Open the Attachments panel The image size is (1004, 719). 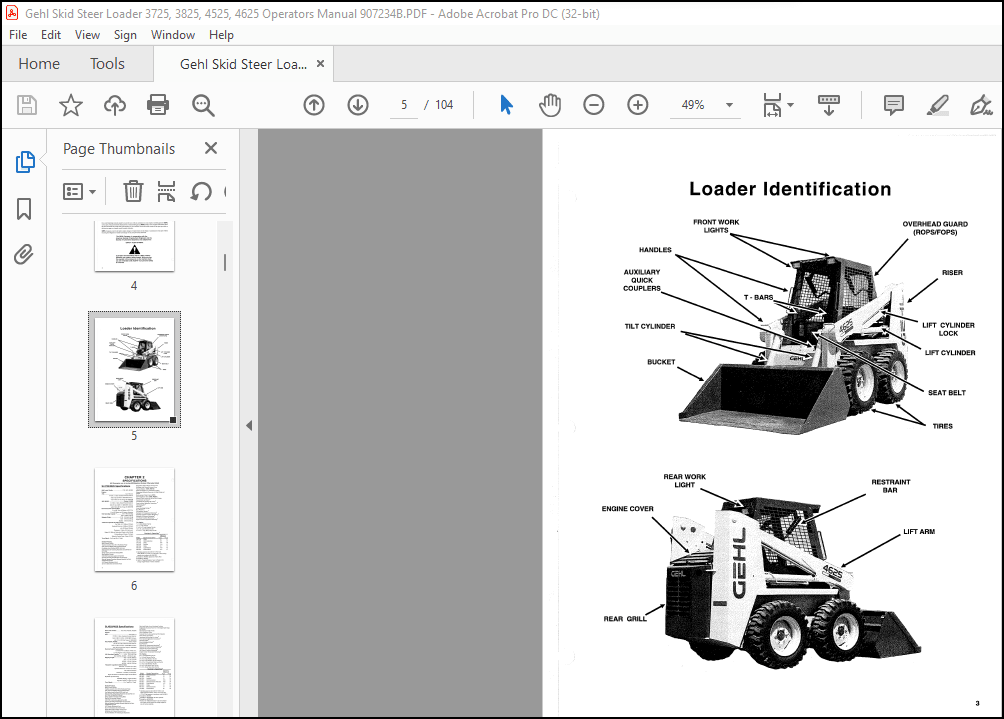(22, 253)
